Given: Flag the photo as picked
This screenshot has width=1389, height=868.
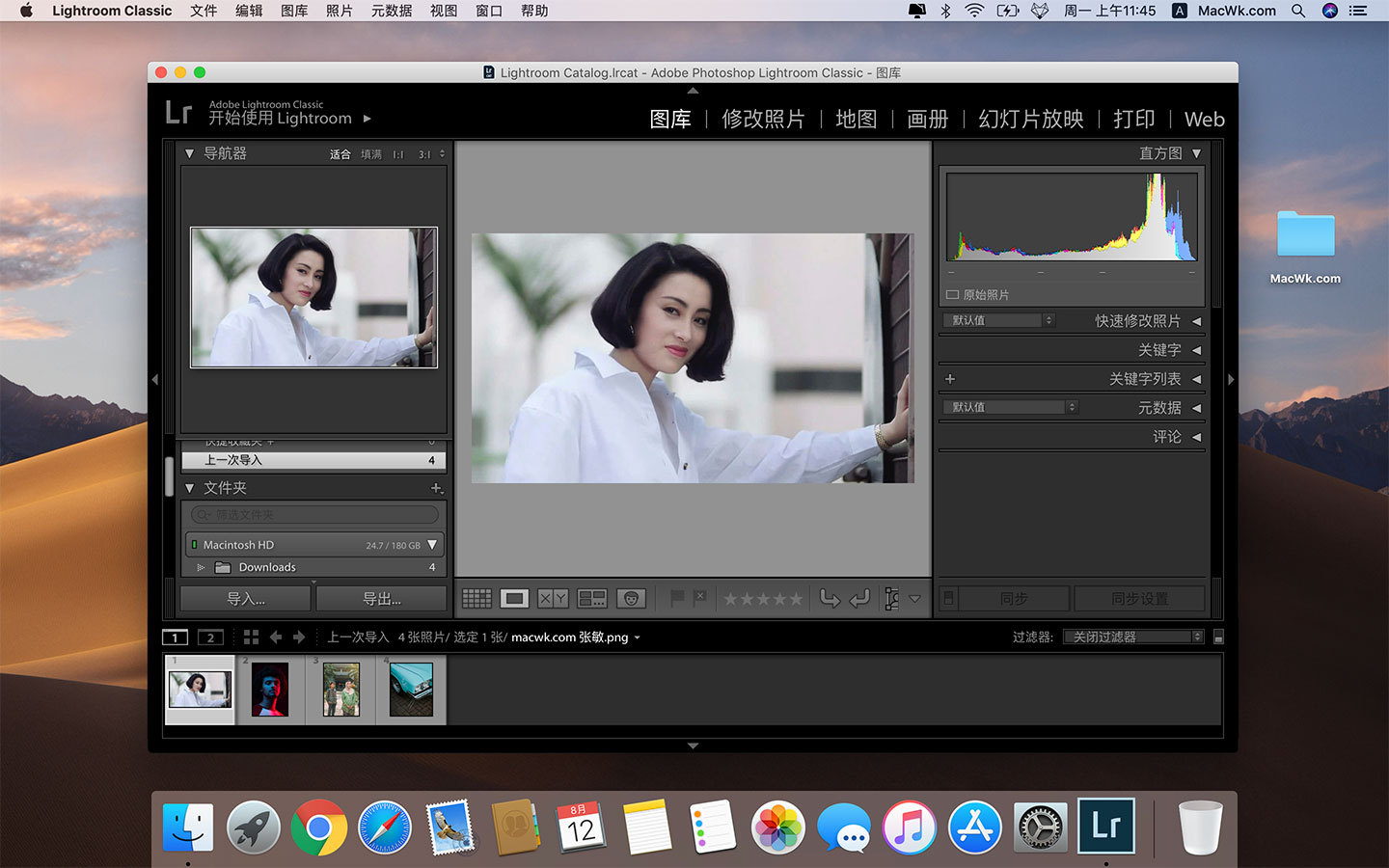Looking at the screenshot, I should (x=677, y=599).
